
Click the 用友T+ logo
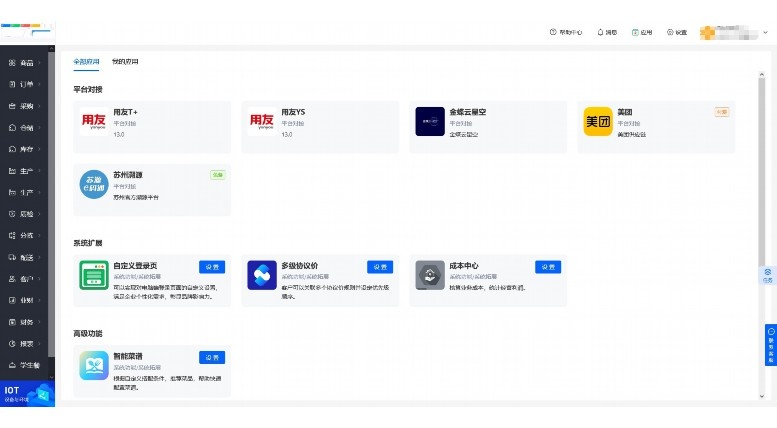[x=94, y=121]
